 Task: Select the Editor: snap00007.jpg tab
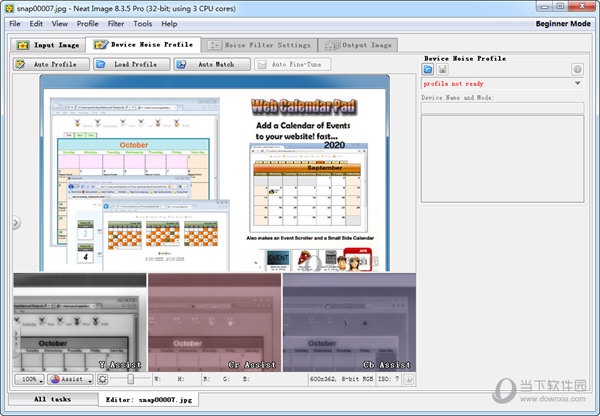coord(149,400)
